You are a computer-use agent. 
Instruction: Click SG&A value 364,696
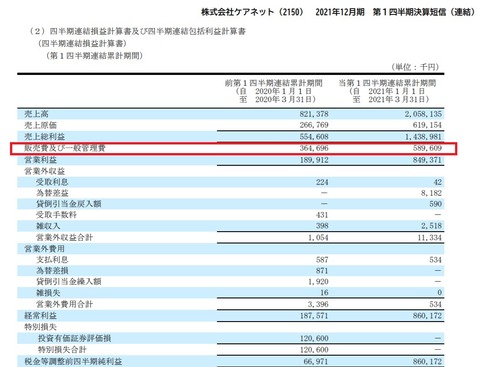[x=314, y=148]
